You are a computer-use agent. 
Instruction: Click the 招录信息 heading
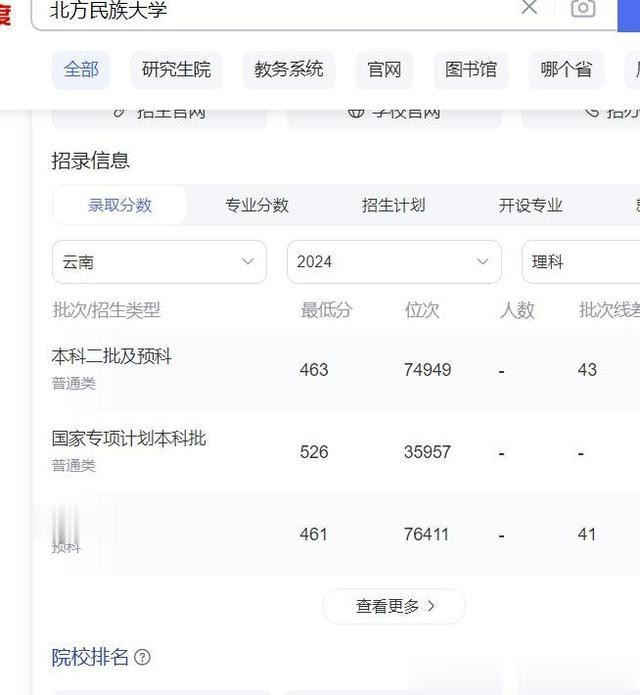[x=90, y=160]
